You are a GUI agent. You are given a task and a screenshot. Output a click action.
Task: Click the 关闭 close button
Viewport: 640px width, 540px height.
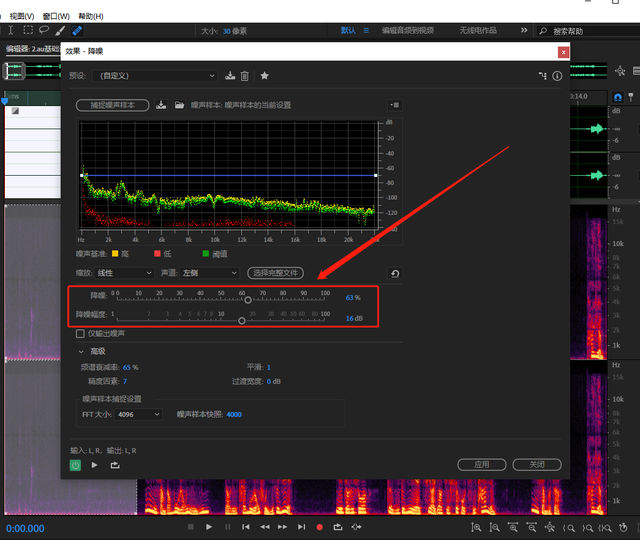point(537,464)
